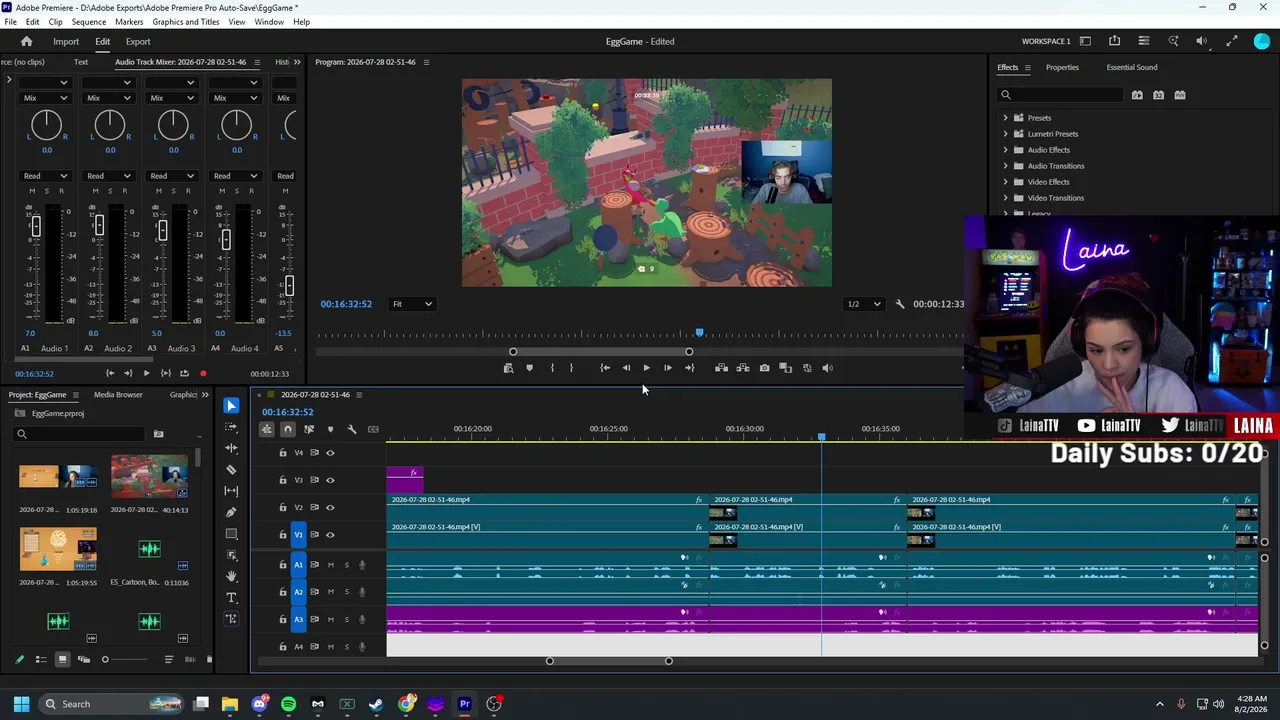Click the Audio Track Mixer record button
1280x720 pixels.
click(x=203, y=374)
